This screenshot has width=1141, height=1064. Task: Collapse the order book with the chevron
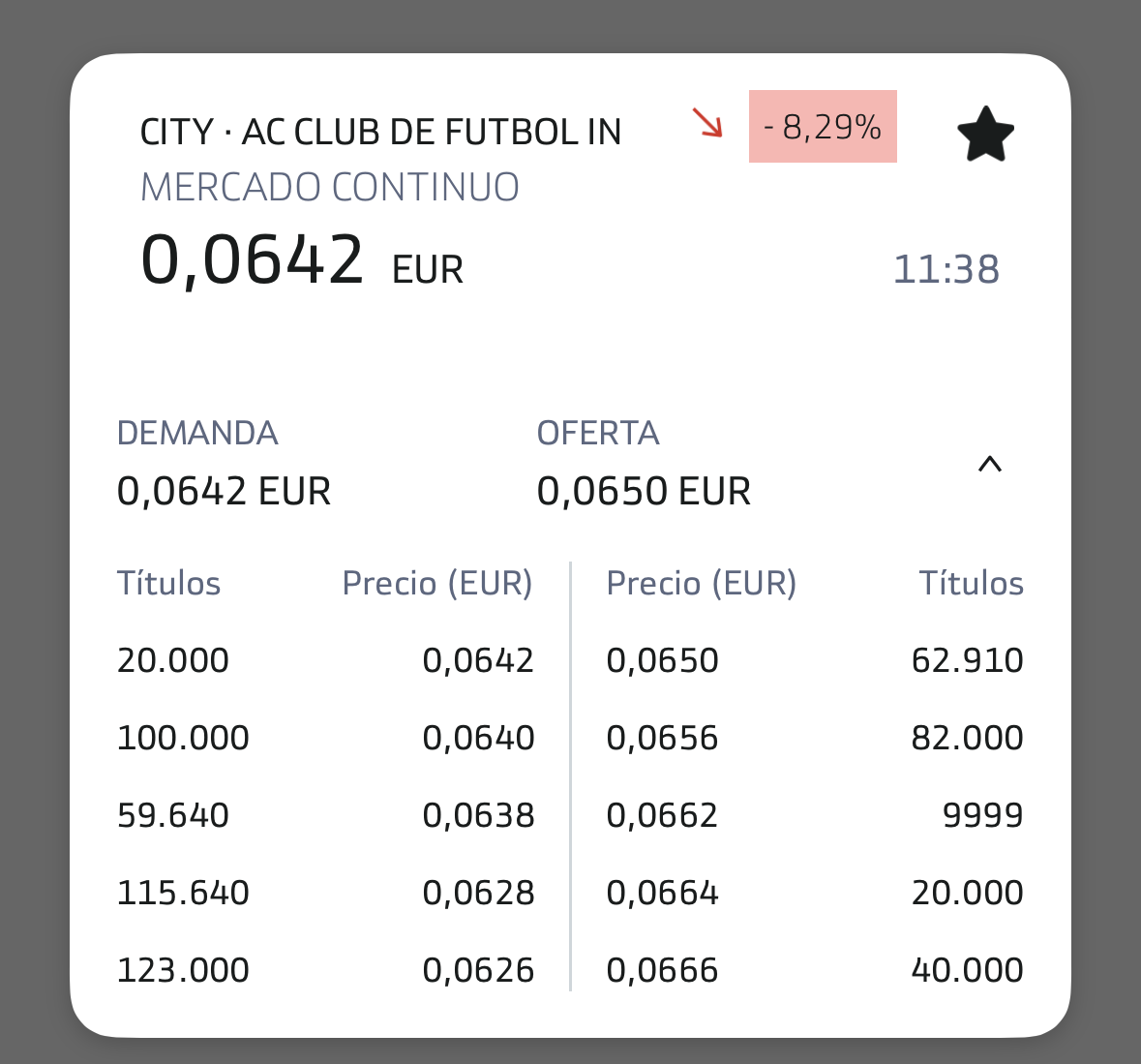click(x=990, y=465)
